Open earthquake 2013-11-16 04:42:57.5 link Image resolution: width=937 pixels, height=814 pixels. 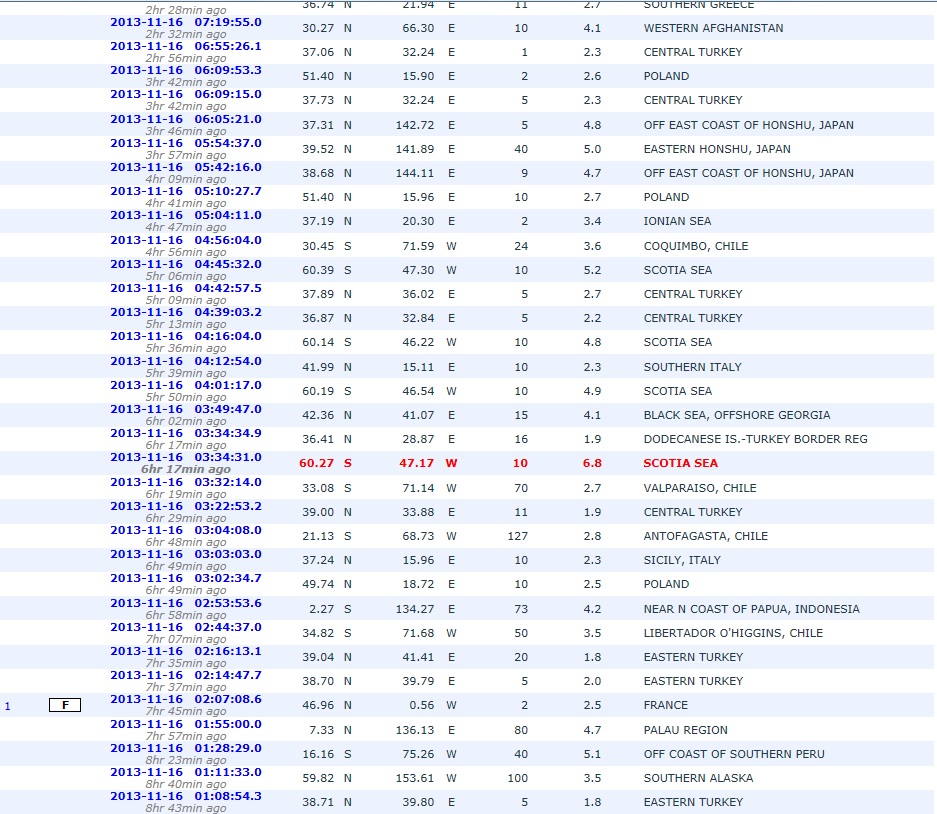(186, 287)
